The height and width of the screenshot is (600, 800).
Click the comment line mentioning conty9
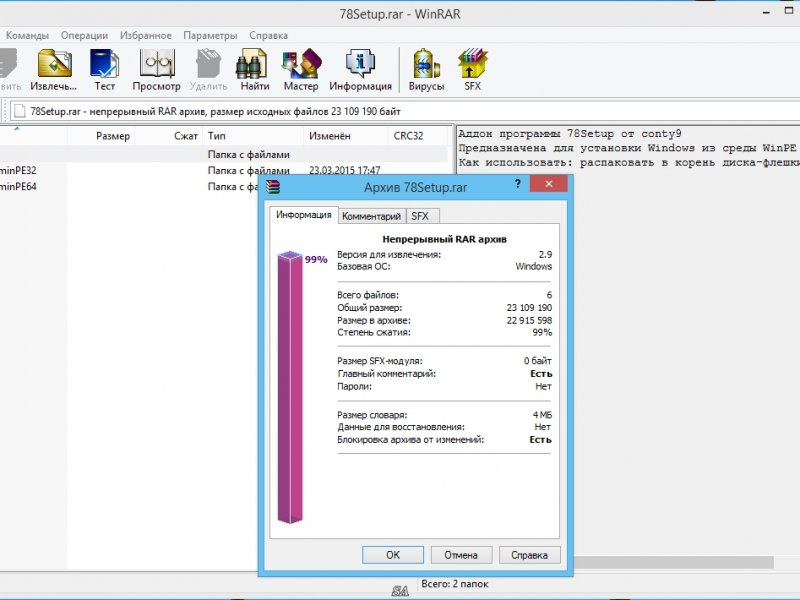coord(569,134)
